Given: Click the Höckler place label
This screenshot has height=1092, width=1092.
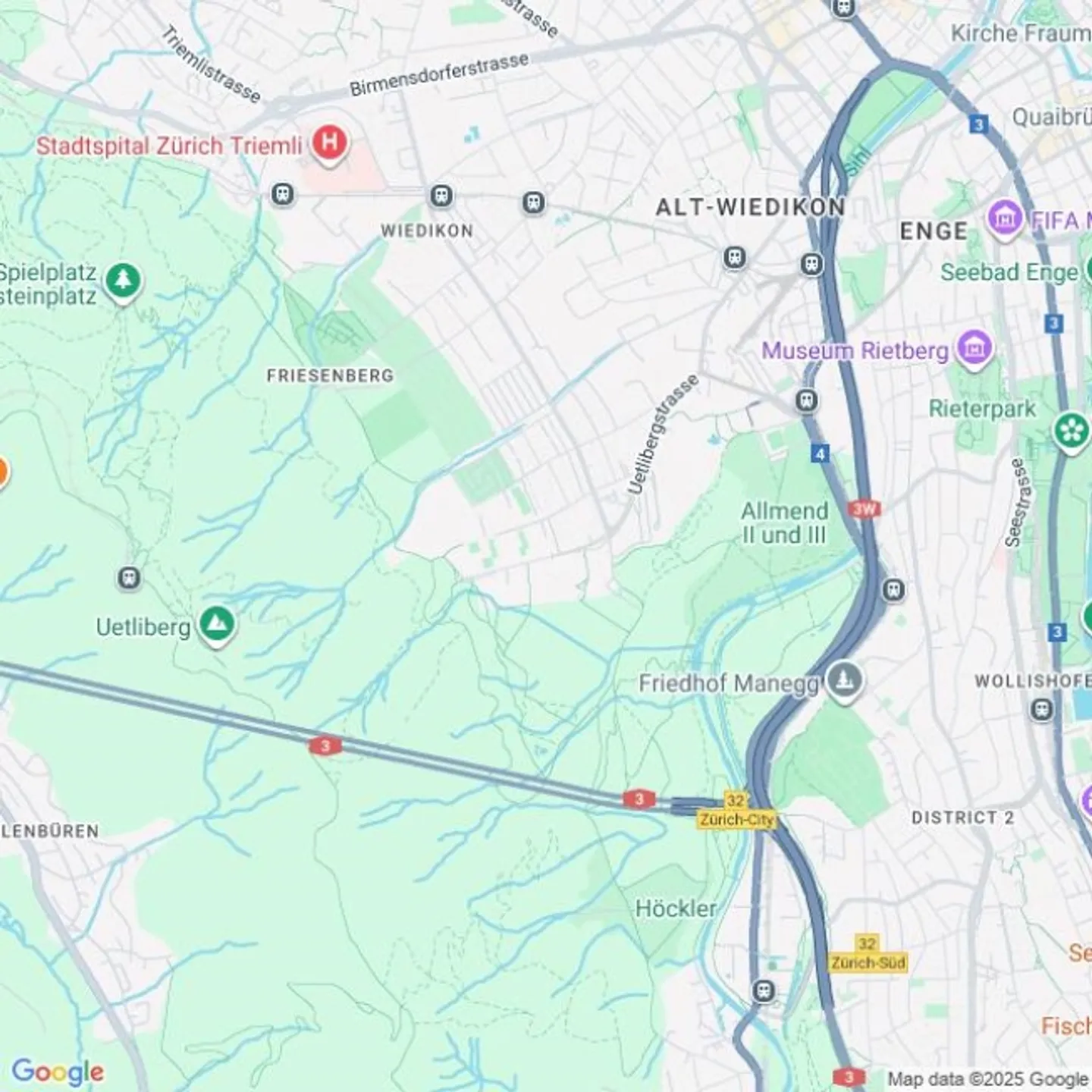Looking at the screenshot, I should [676, 908].
